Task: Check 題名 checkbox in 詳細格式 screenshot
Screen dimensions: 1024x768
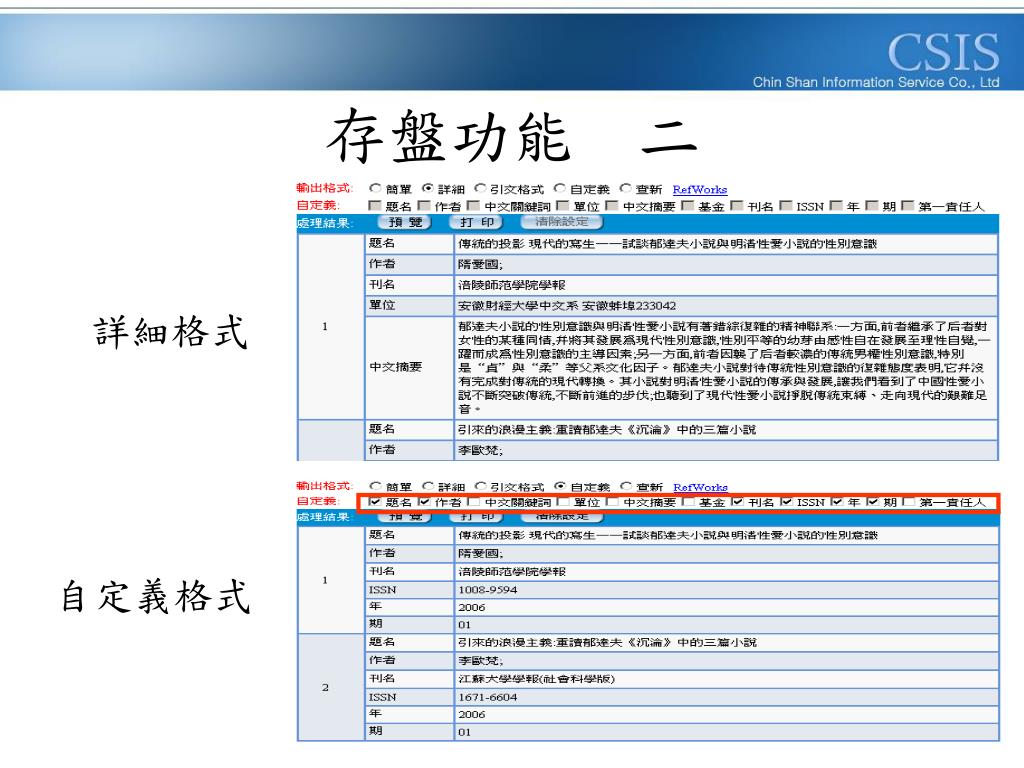Action: pyautogui.click(x=374, y=206)
